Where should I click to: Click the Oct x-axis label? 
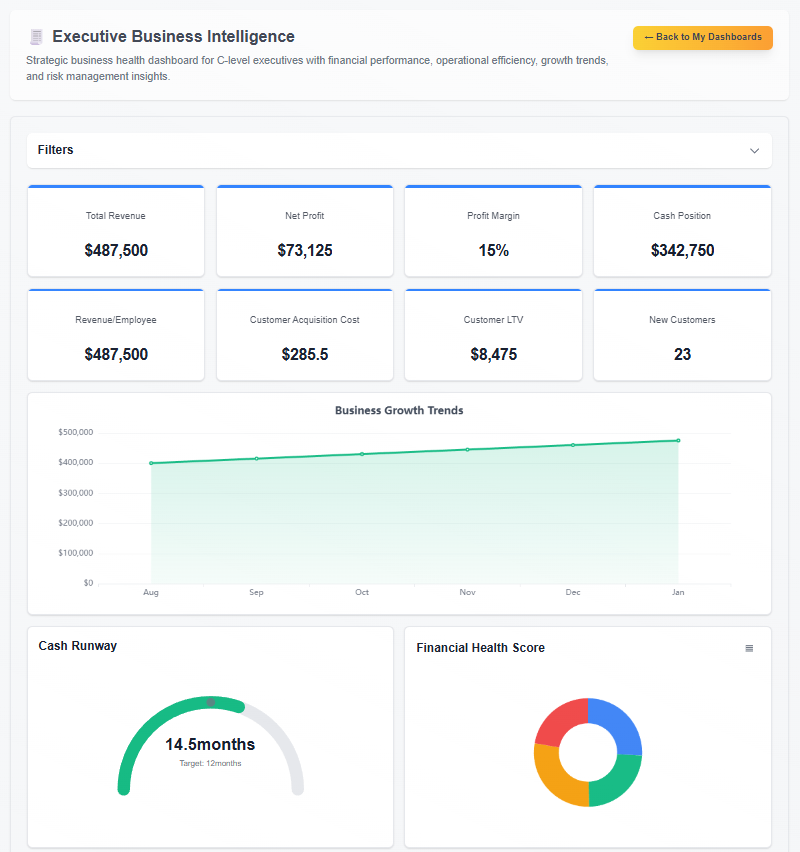[x=362, y=592]
